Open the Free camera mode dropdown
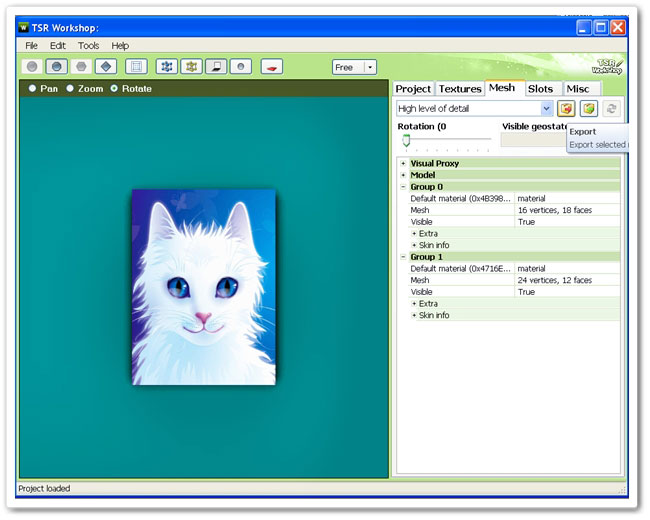Screen dimensions: 650x520 coord(370,67)
